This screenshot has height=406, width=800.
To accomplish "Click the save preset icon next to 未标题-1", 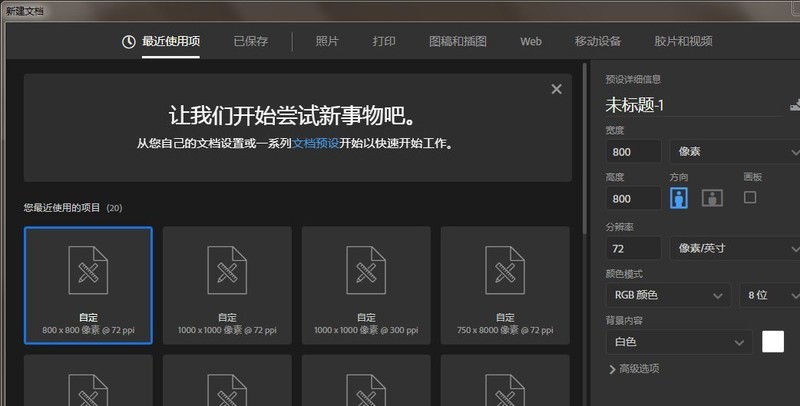I will click(x=795, y=104).
